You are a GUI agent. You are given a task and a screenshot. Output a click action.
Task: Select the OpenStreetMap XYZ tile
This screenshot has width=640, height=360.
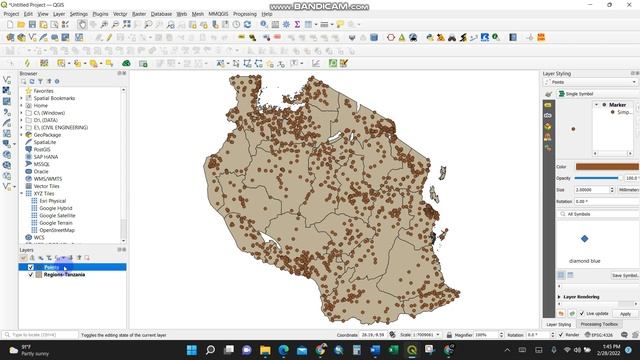coord(57,230)
